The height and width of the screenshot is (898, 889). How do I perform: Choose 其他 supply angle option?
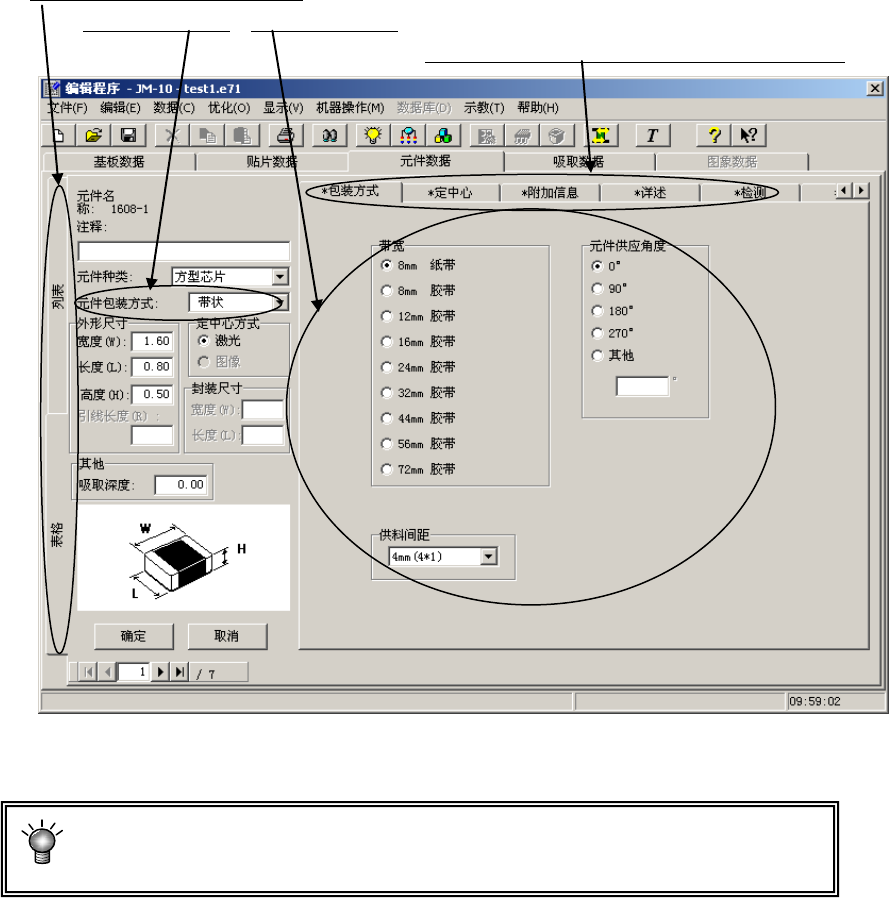tap(612, 356)
